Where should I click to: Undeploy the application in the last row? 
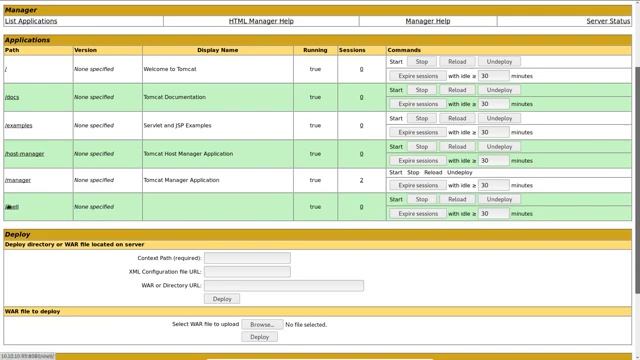click(x=499, y=199)
